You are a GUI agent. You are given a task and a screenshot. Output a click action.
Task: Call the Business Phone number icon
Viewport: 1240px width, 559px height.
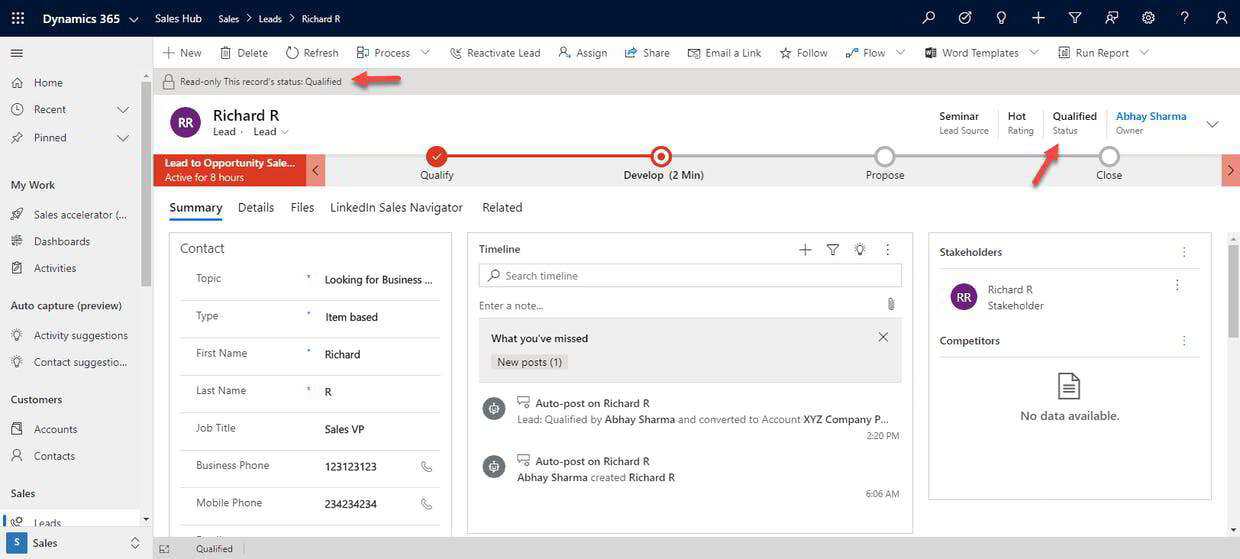426,467
